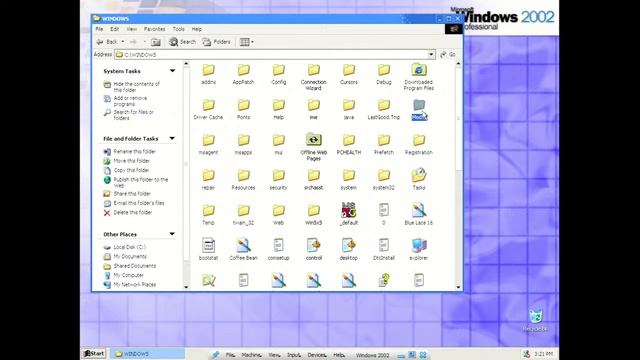Open the Fonts folder

[x=243, y=109]
